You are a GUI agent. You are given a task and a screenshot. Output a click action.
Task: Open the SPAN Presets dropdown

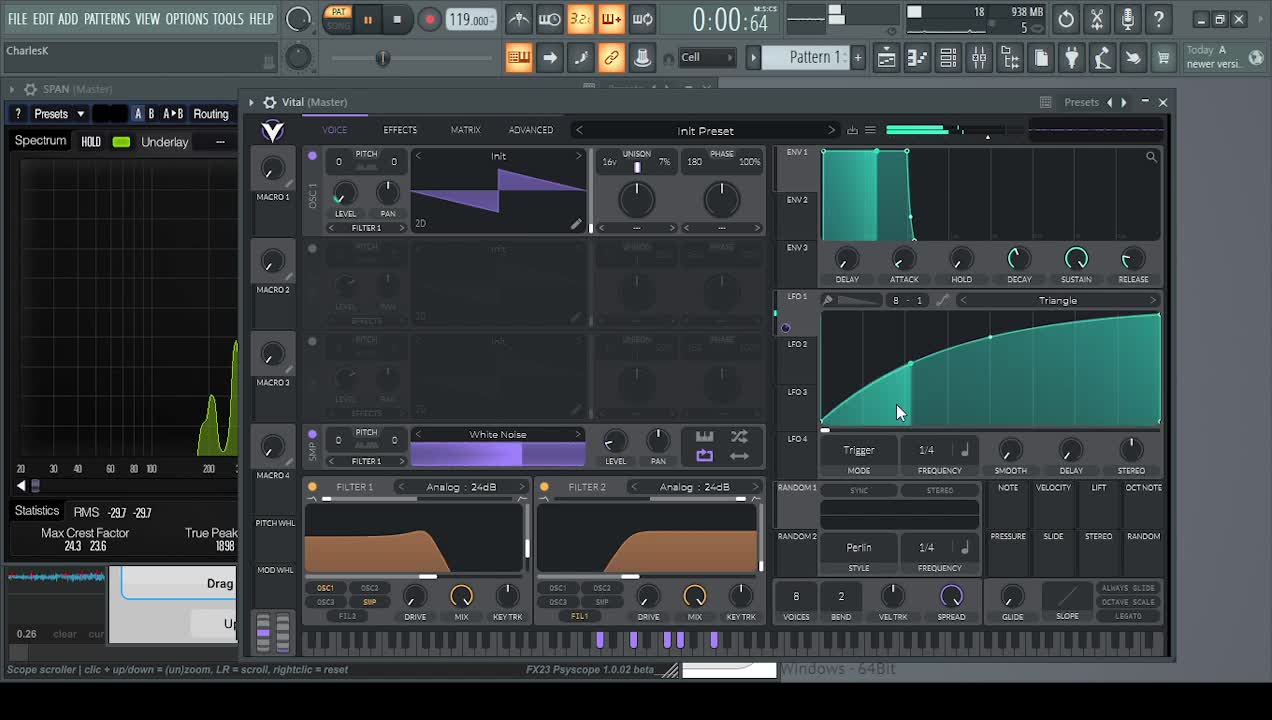58,114
